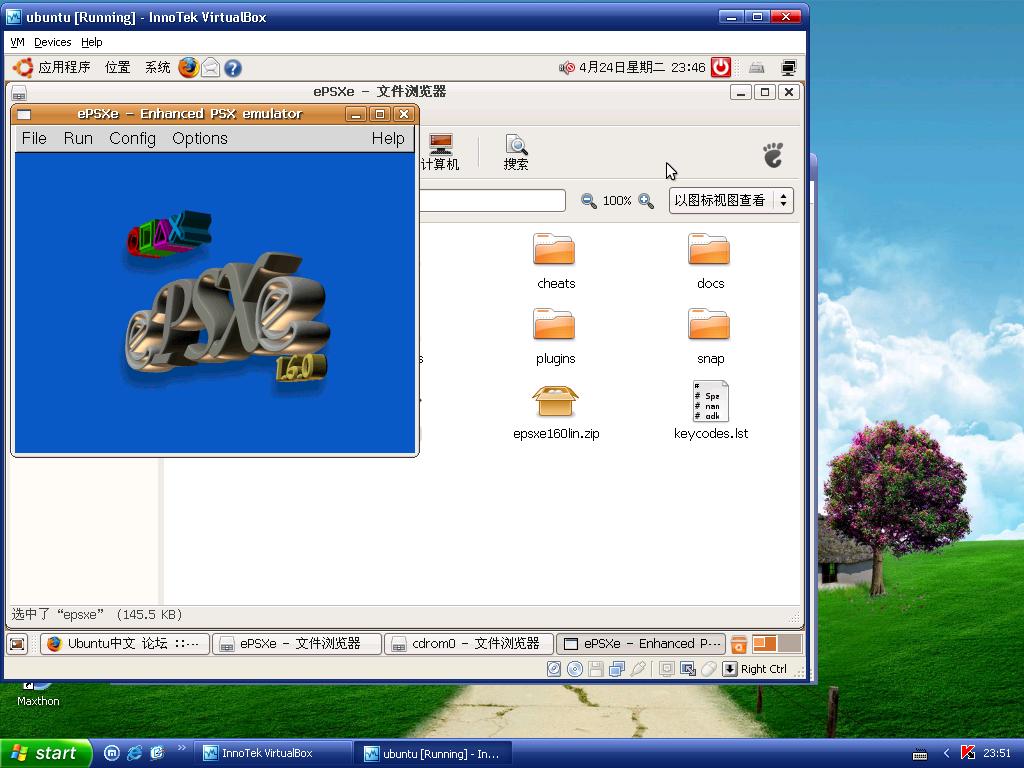Open the File menu in ePSXe emulator
Screen dimensions: 1024x768
click(x=34, y=138)
